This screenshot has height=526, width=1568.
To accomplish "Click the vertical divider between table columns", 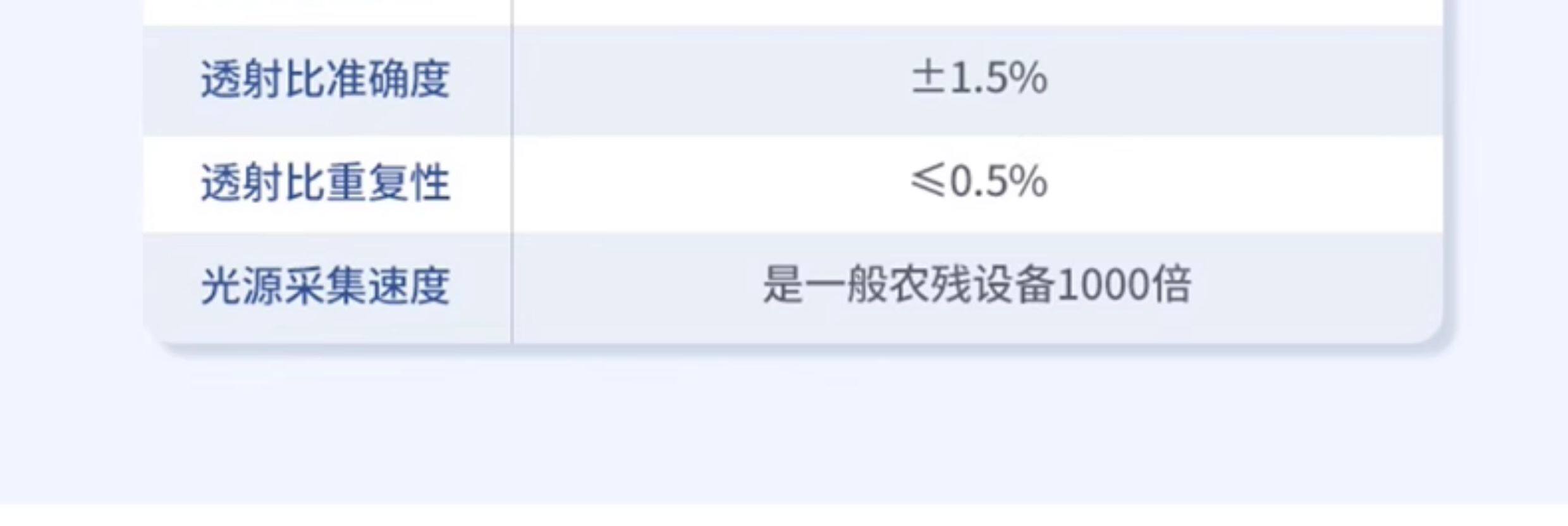I will coord(512,172).
